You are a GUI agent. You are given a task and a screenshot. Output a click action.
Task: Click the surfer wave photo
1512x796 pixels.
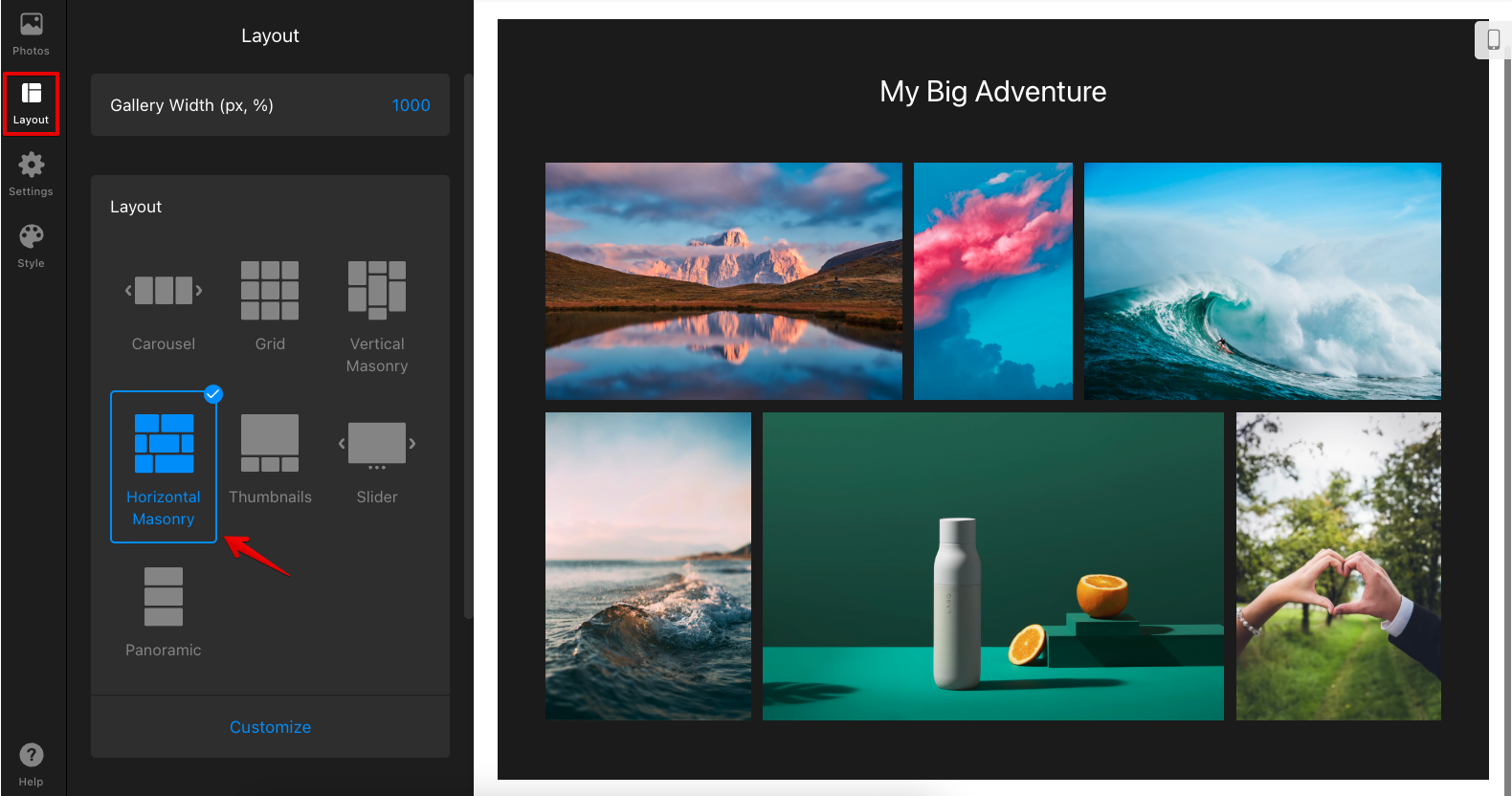[1262, 280]
